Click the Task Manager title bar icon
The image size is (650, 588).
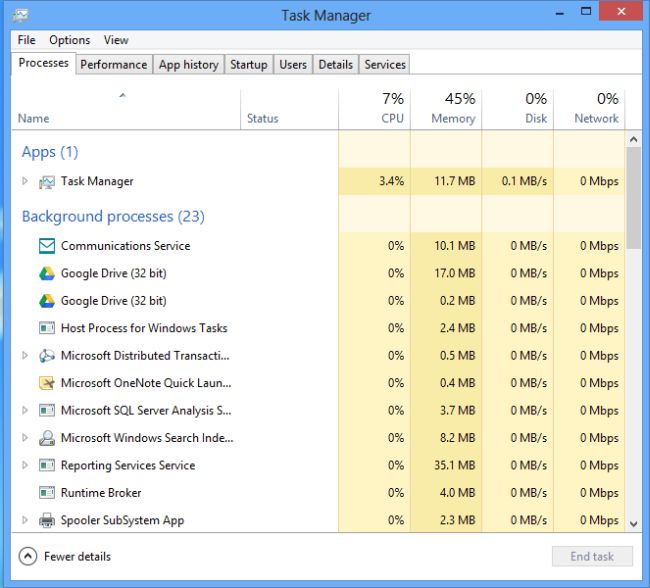pyautogui.click(x=20, y=16)
